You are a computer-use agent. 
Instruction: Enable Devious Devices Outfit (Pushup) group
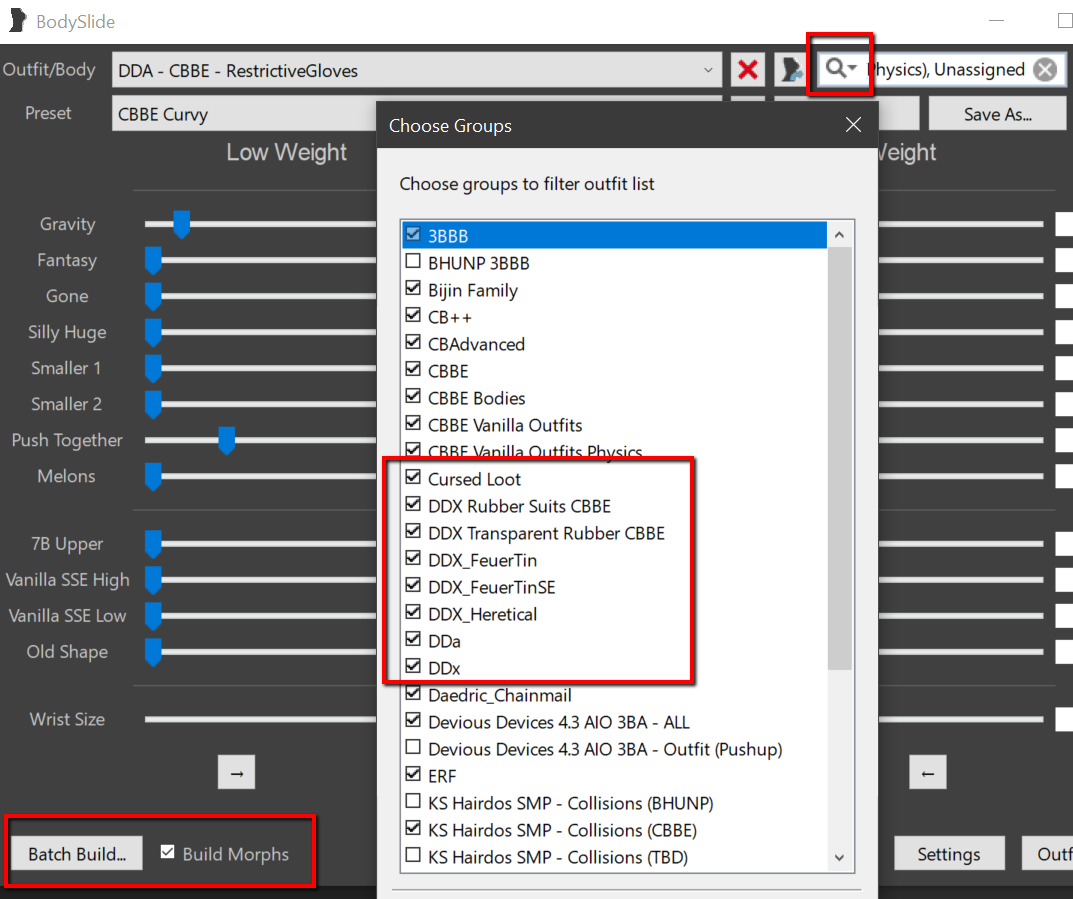tap(413, 748)
